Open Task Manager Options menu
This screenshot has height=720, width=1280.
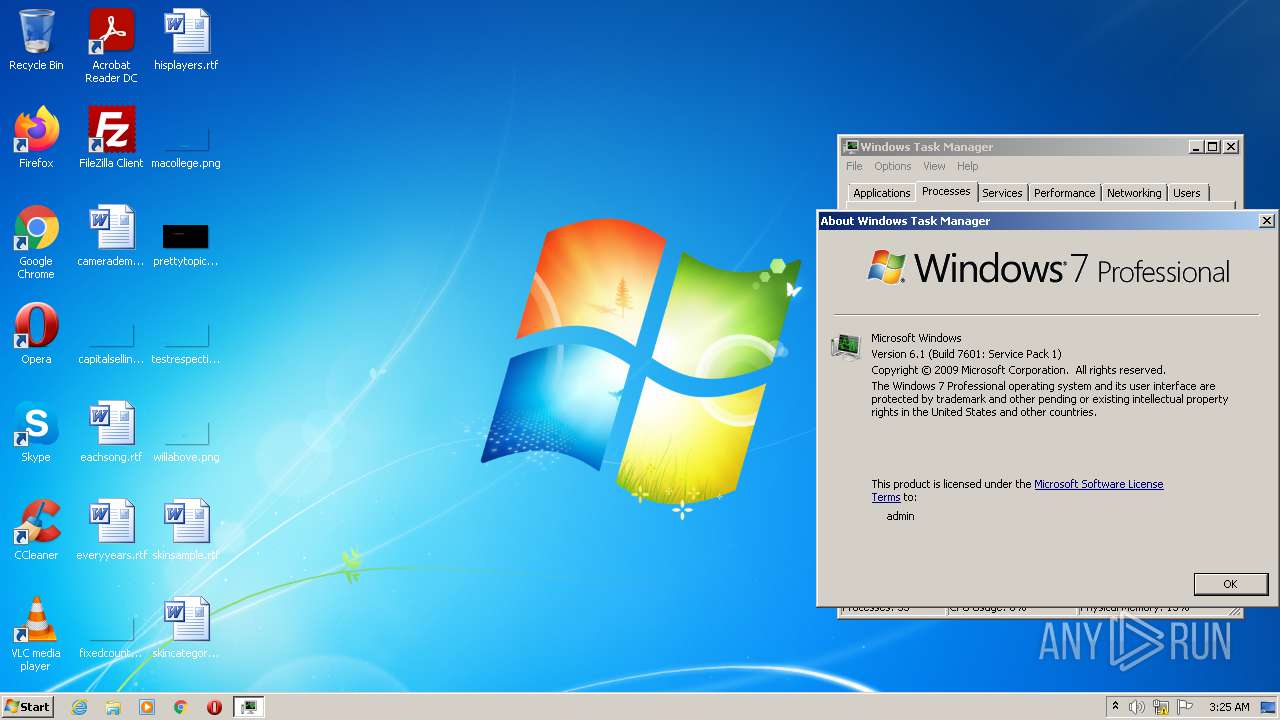pyautogui.click(x=892, y=166)
